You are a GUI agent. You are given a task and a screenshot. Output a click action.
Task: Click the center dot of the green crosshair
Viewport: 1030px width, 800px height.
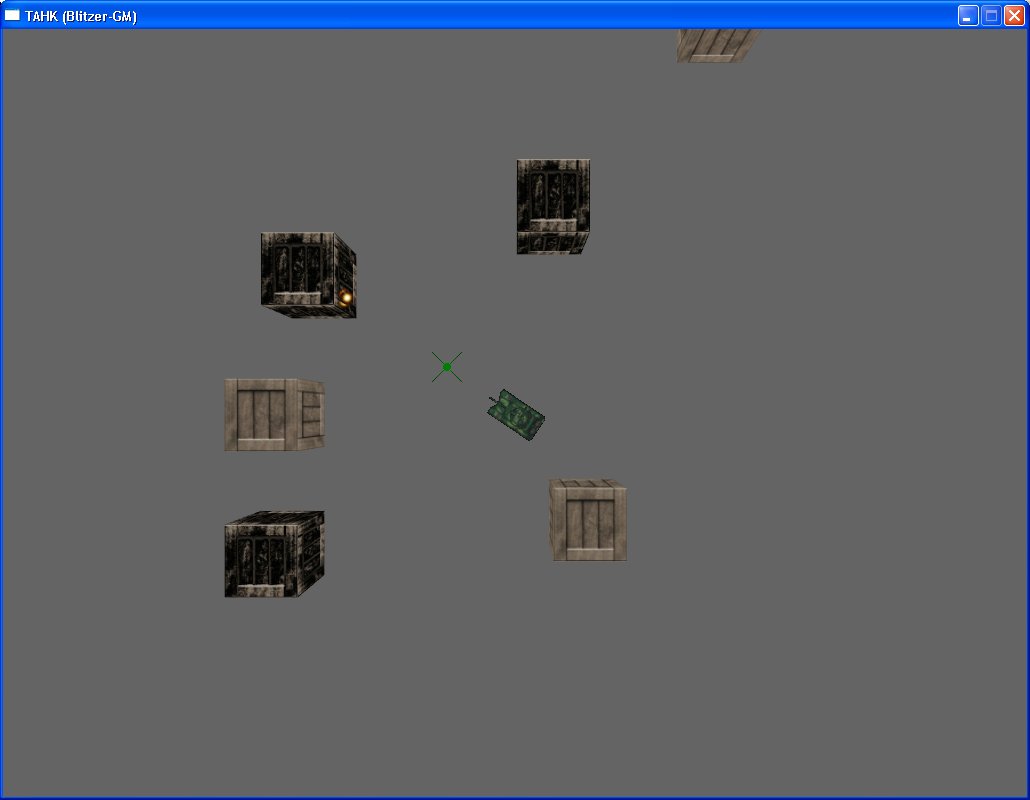(447, 367)
